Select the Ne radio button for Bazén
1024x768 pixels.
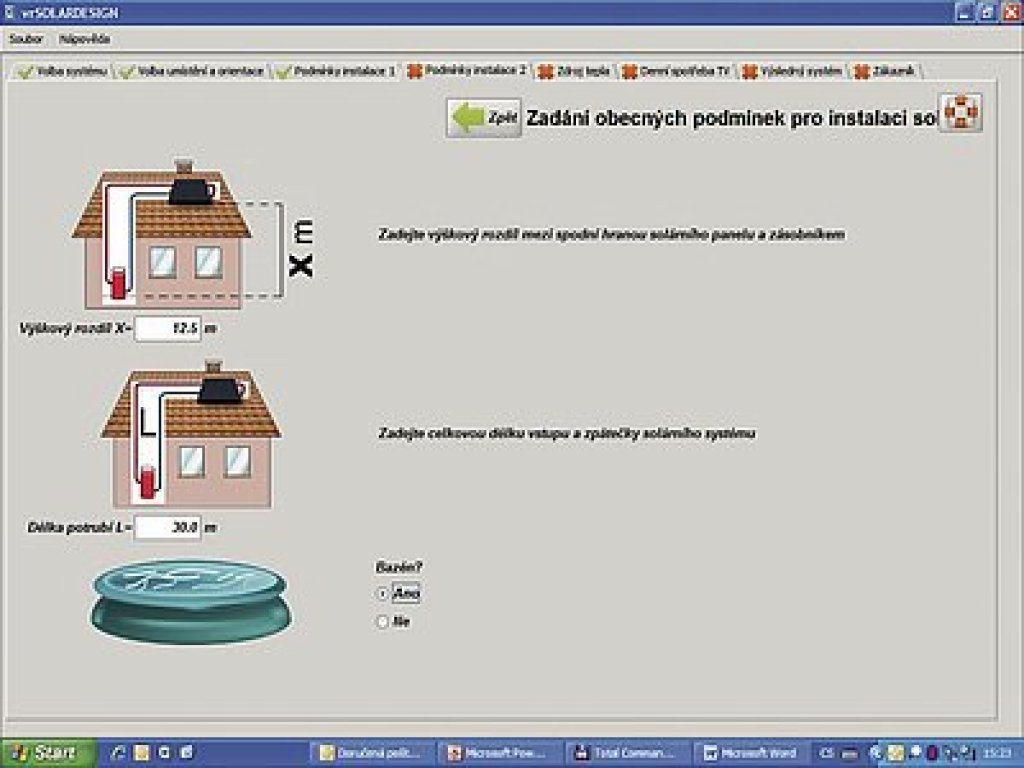383,622
